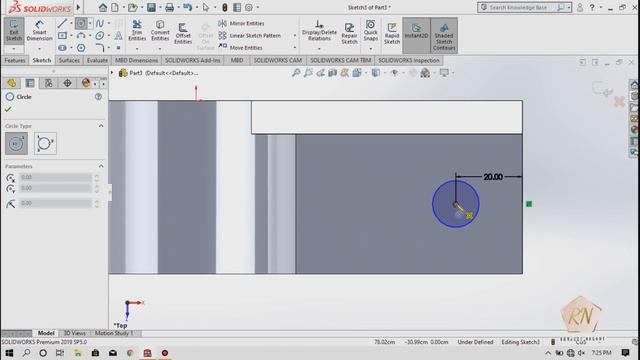Switch to Evaluate tab

97,60
